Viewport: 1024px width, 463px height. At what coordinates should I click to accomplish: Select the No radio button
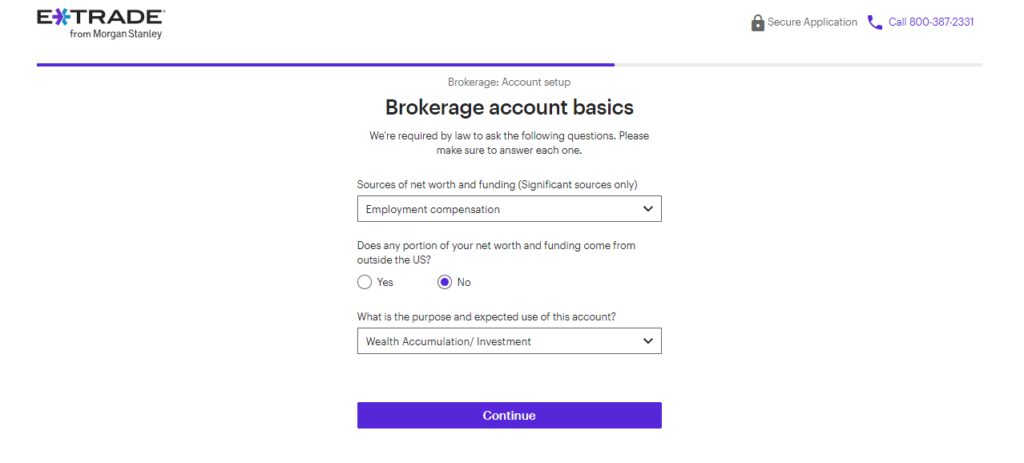(445, 283)
